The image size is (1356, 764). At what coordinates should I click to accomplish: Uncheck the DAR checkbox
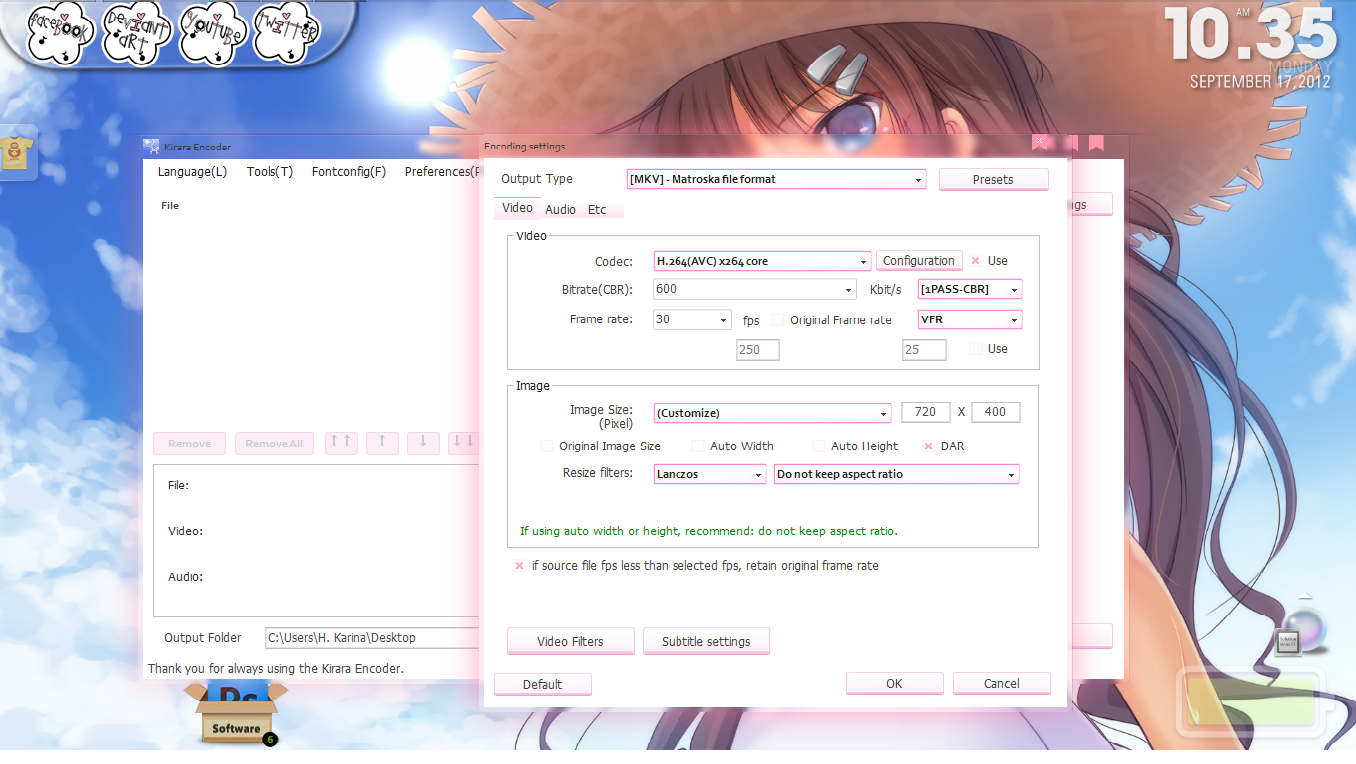[x=928, y=446]
